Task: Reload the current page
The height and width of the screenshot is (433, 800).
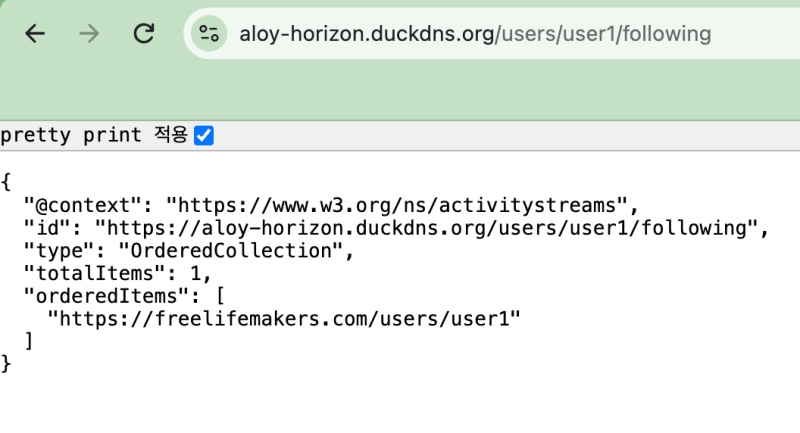Action: [x=144, y=34]
